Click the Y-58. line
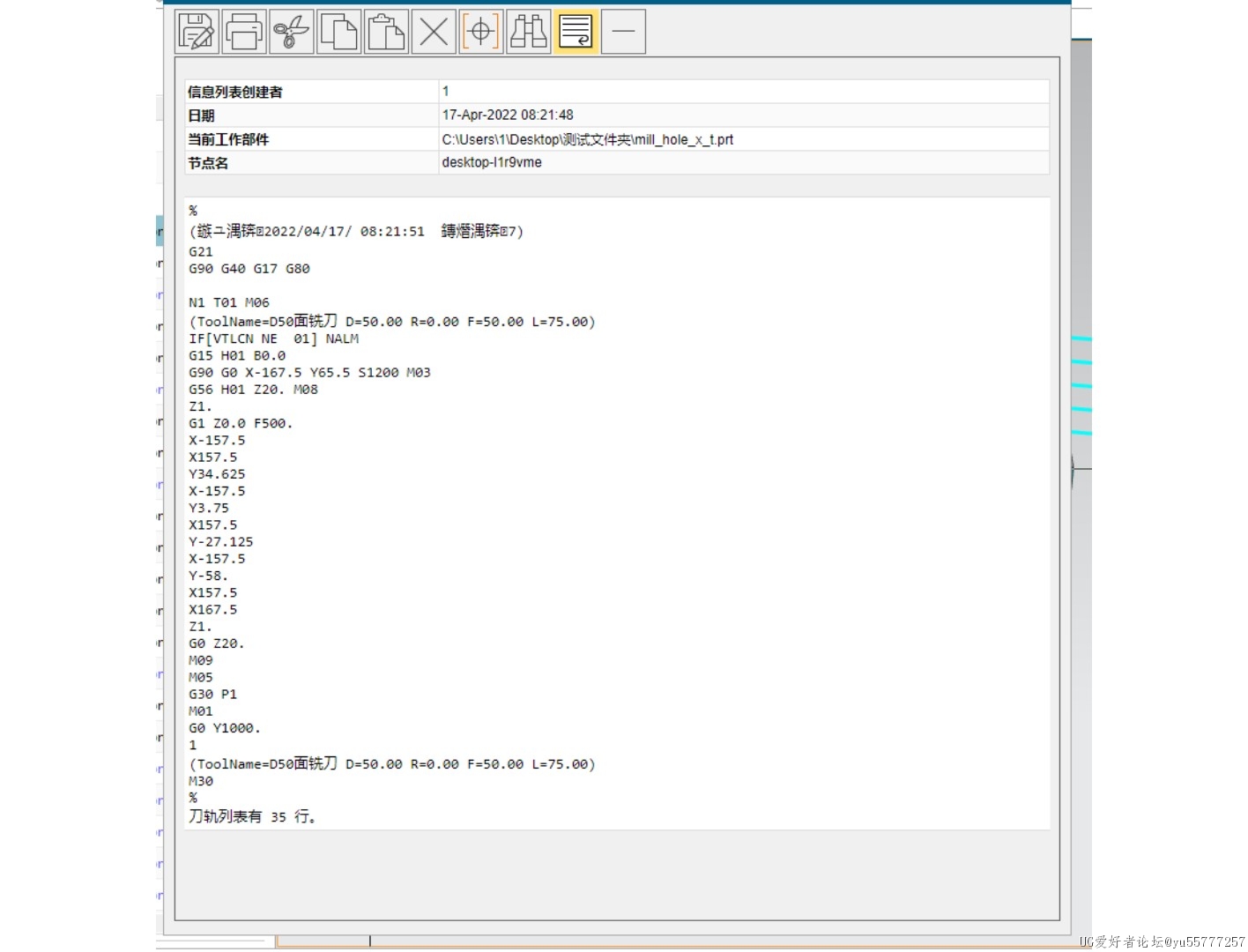This screenshot has height=952, width=1248. pos(209,576)
